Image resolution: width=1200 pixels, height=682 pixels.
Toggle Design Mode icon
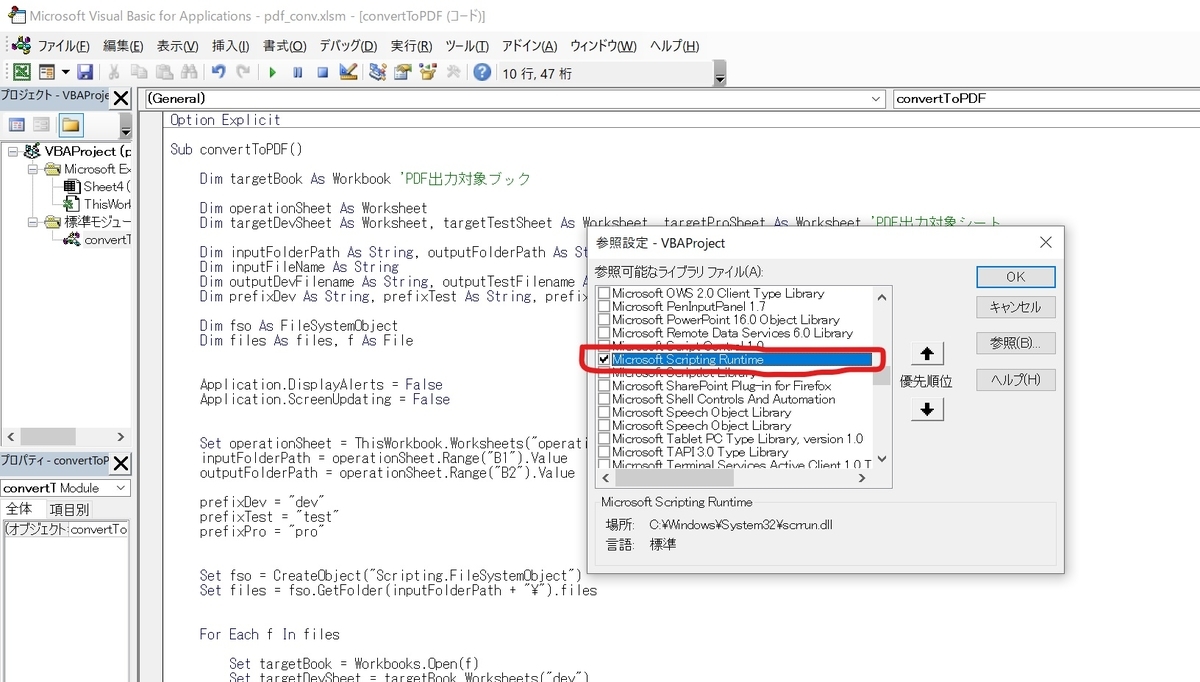(x=348, y=72)
